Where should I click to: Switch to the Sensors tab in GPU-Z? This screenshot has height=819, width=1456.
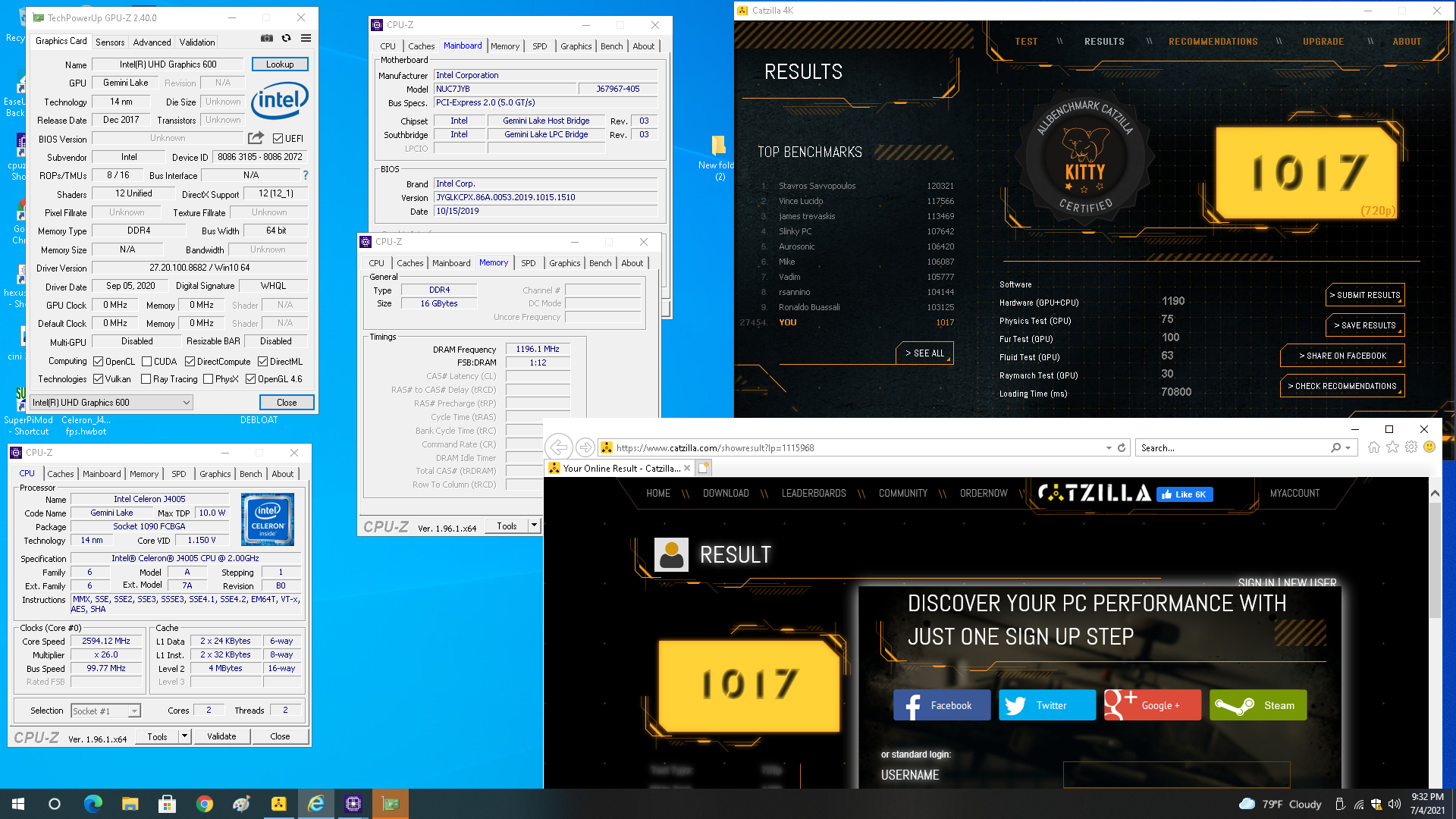click(110, 42)
